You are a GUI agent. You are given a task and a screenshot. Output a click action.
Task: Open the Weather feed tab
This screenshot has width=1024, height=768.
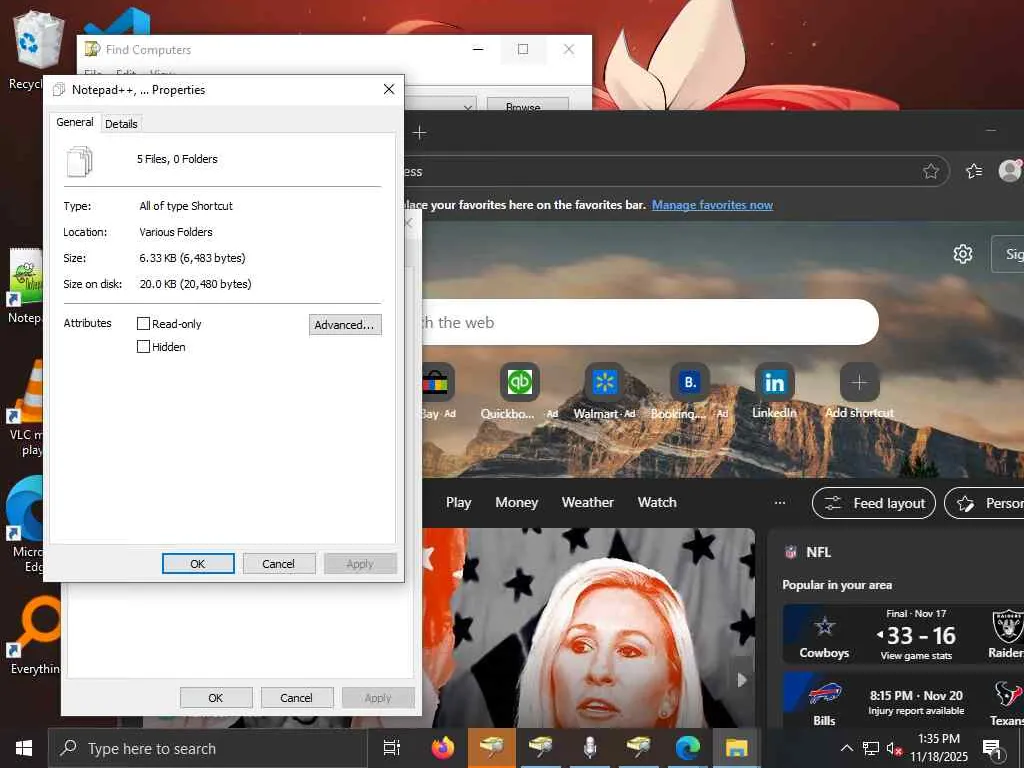click(x=587, y=503)
